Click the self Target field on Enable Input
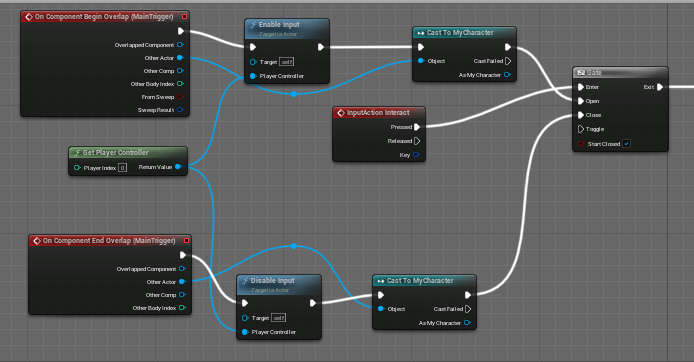This screenshot has width=694, height=362. coord(287,62)
